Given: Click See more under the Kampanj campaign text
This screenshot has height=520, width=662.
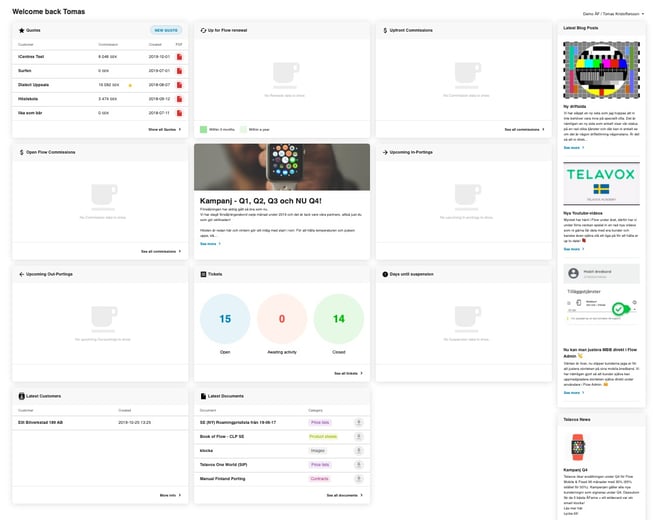Looking at the screenshot, I should click(x=210, y=243).
